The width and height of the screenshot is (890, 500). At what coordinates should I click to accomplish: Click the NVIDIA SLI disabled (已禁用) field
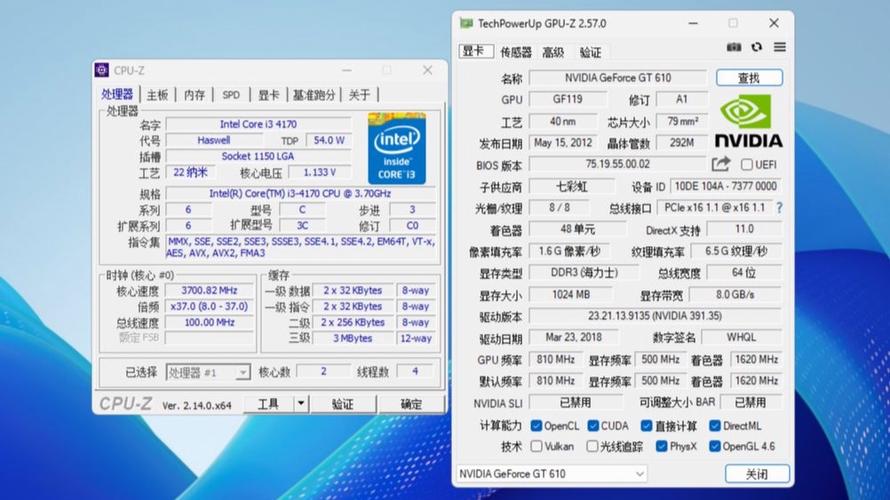point(576,402)
